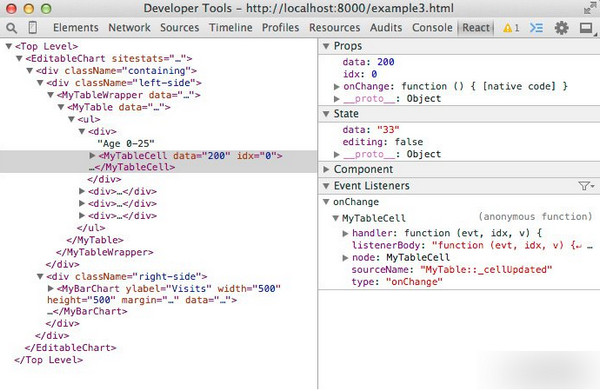Collapse the ul node
The height and width of the screenshot is (391, 600).
pyautogui.click(x=71, y=119)
